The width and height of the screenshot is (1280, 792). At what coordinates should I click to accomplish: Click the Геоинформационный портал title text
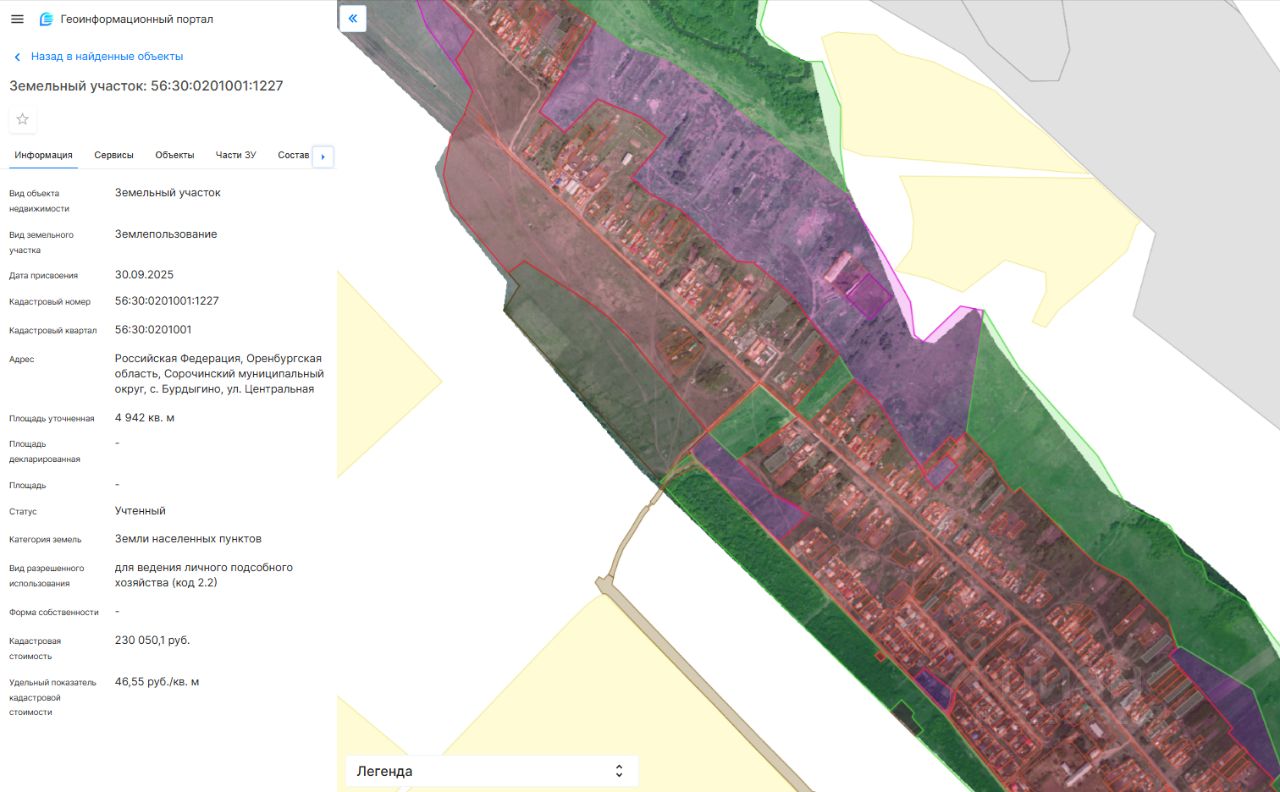pos(137,19)
